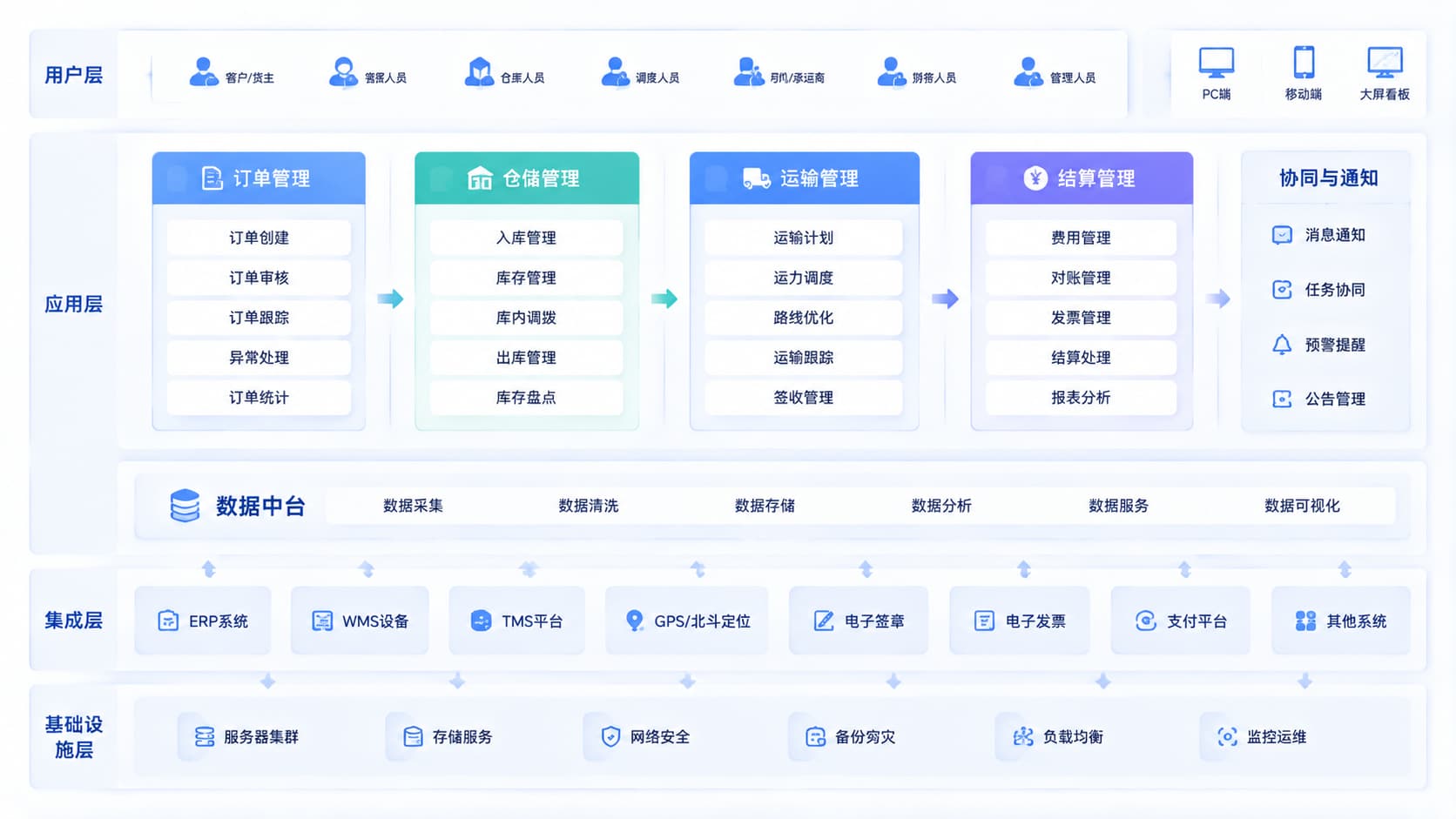Select the 移动端 phone icon
Screen dimensions: 1456x819
pyautogui.click(x=1304, y=63)
